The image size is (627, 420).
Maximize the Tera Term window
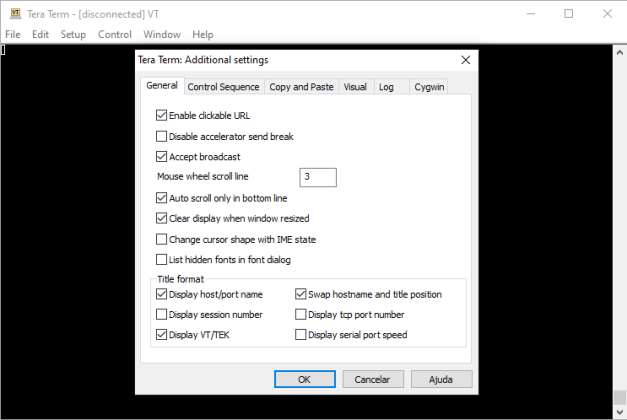pos(569,14)
